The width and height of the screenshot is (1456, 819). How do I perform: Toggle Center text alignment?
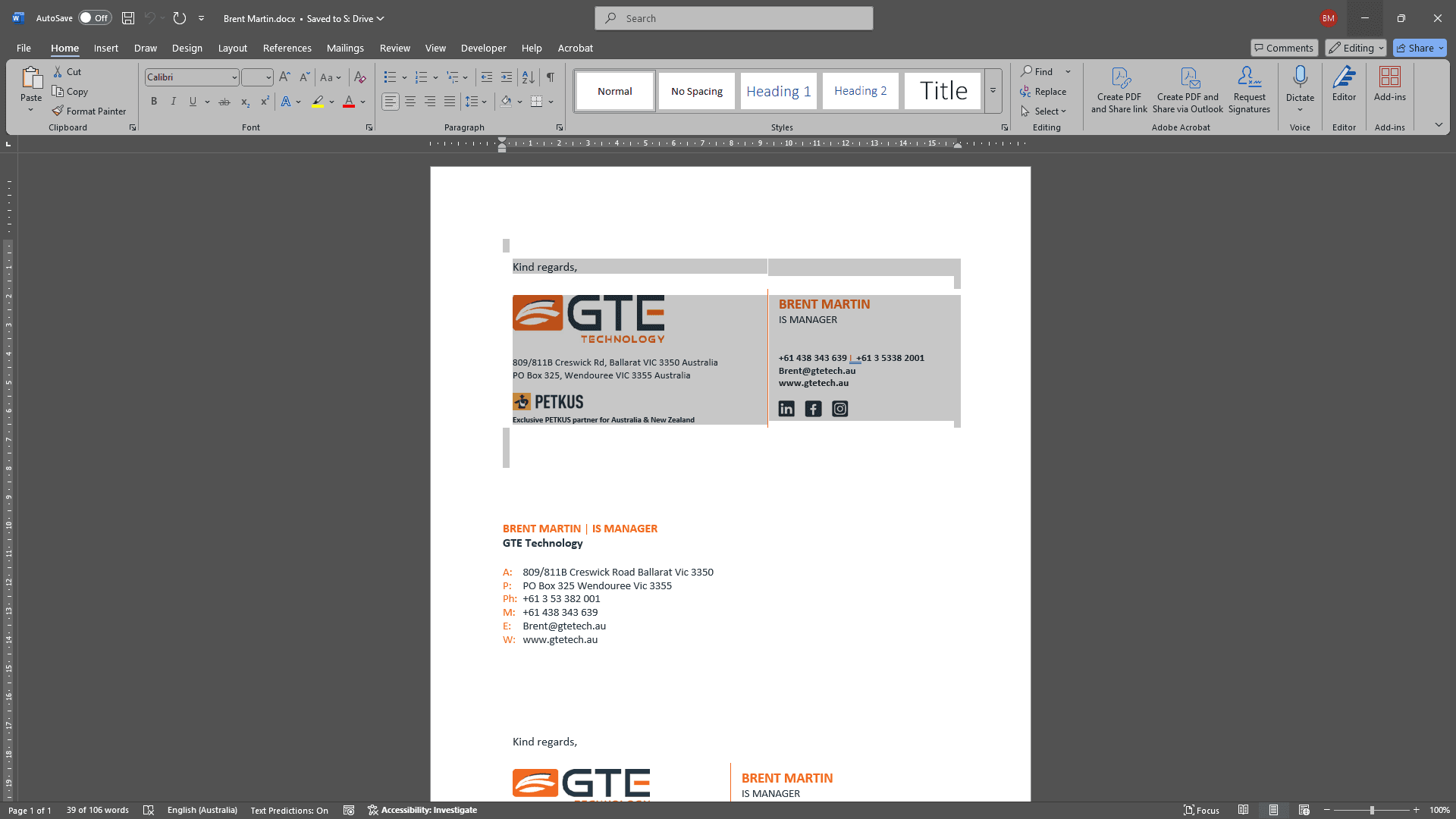[x=410, y=102]
